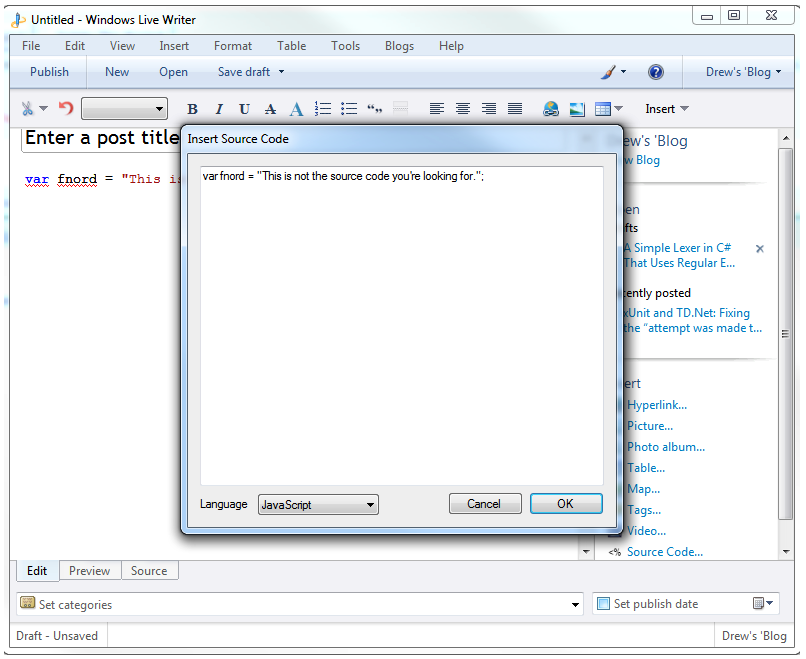Click the paintbrush theme icon
Image resolution: width=806 pixels, height=659 pixels.
pyautogui.click(x=608, y=72)
